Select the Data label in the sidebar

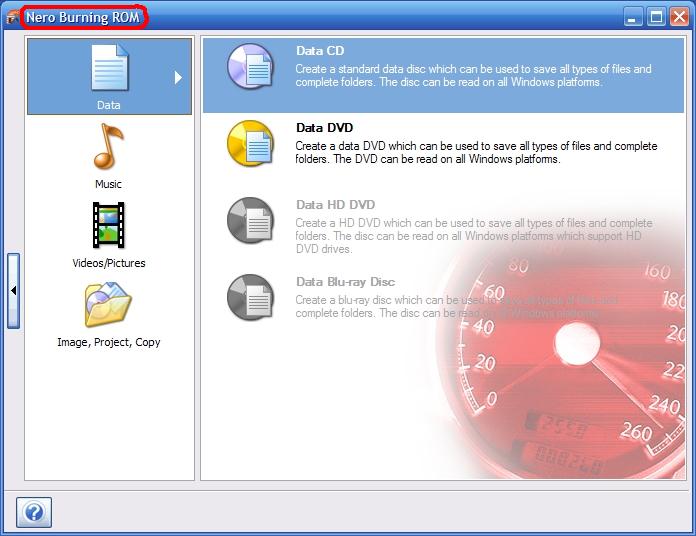pos(109,105)
